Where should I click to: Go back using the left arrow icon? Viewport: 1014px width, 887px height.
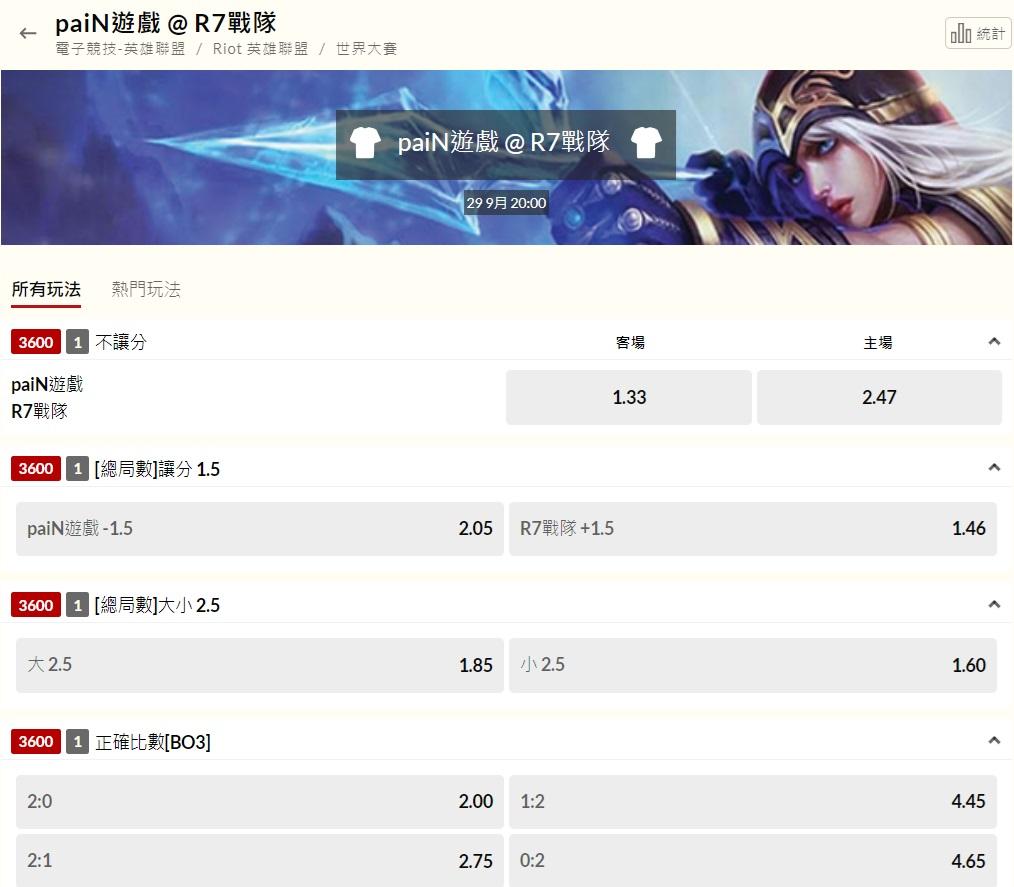pos(28,33)
